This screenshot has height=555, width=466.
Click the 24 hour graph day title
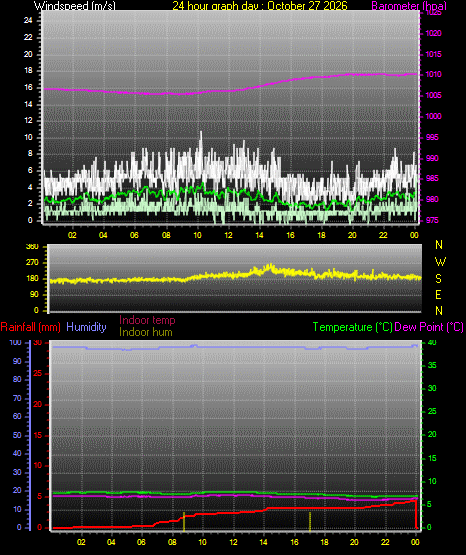[260, 5]
